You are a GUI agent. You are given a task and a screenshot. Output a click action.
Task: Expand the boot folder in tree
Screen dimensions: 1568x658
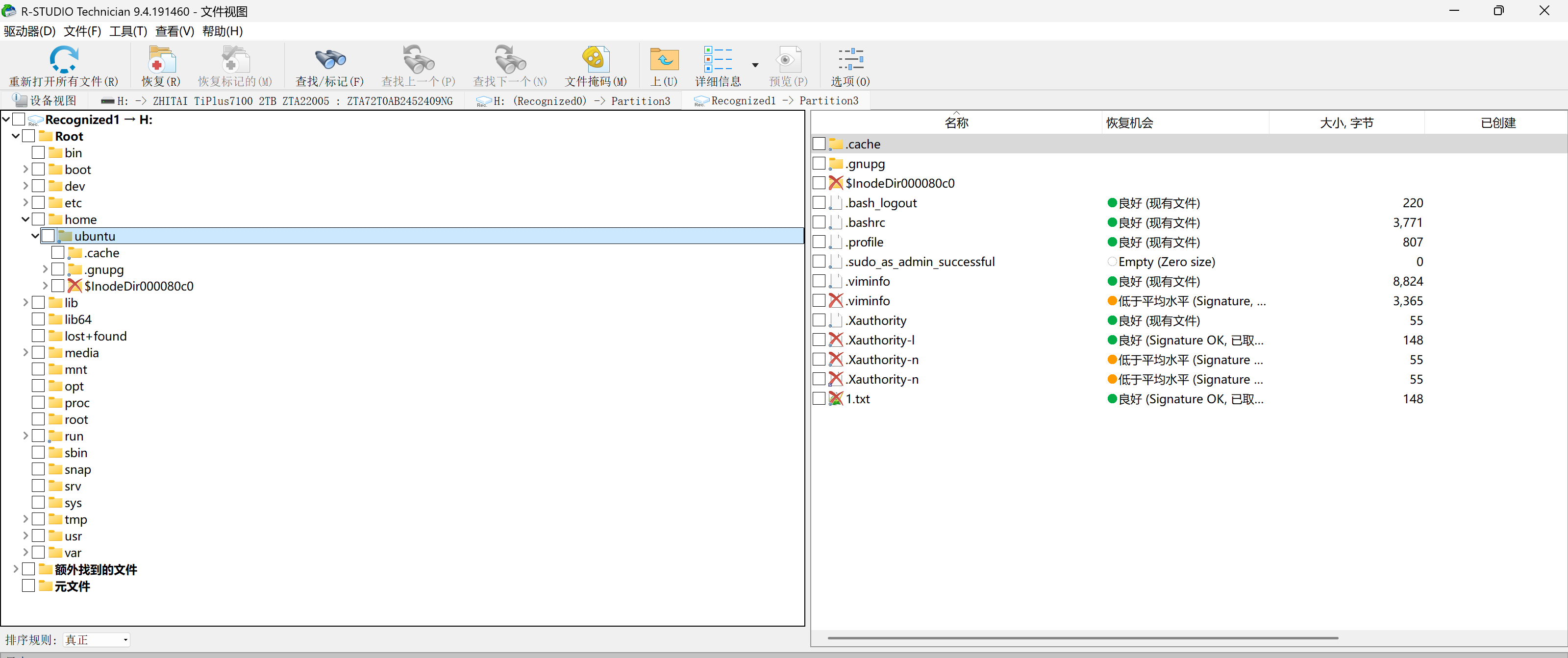click(x=25, y=169)
